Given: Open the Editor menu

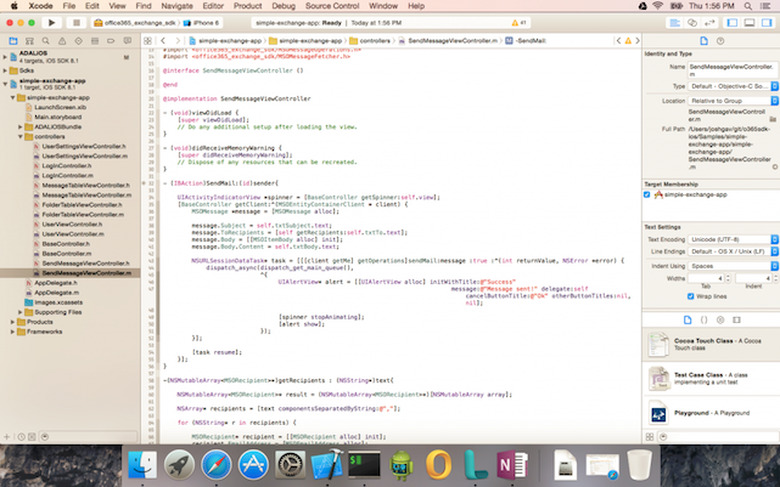Looking at the screenshot, I should [213, 6].
